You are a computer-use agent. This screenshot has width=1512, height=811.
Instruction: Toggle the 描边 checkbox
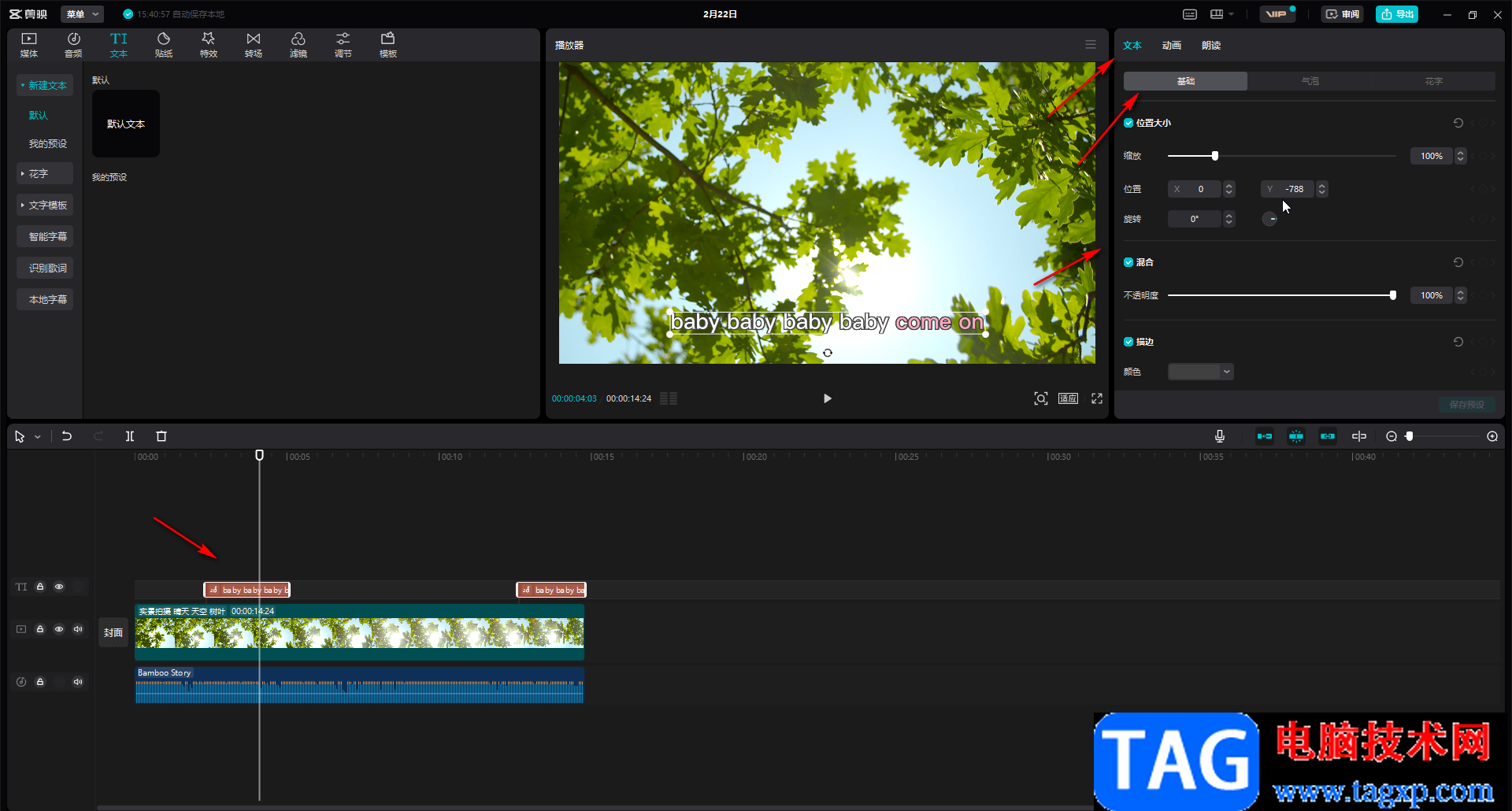point(1128,342)
